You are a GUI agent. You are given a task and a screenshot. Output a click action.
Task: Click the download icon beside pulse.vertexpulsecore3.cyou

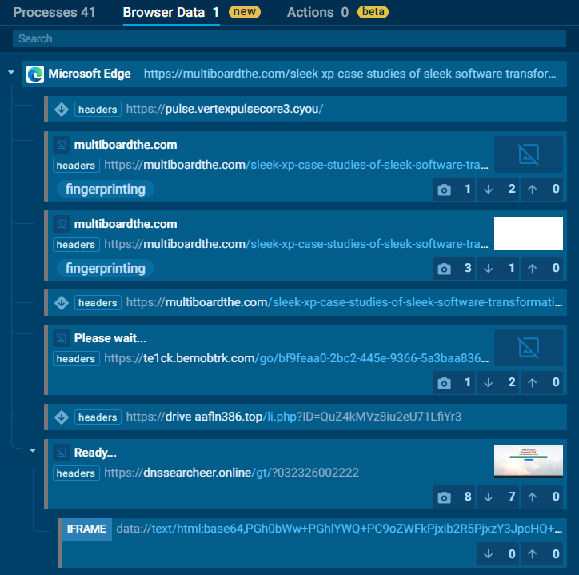[62, 109]
